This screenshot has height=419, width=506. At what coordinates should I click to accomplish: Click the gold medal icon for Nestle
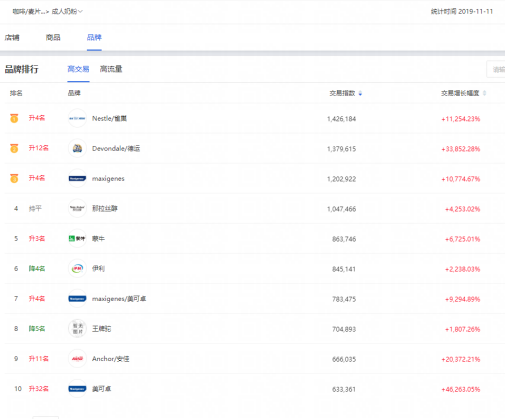click(14, 118)
